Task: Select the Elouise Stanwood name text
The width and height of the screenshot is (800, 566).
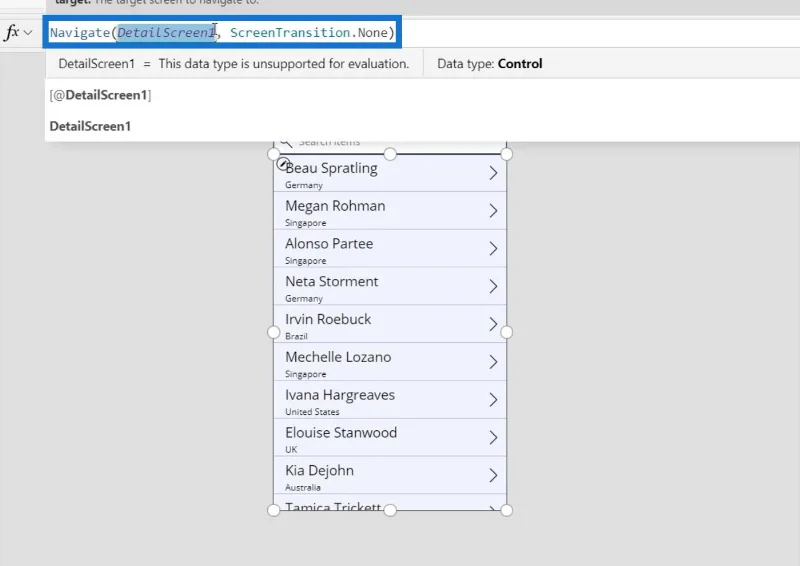Action: [x=341, y=432]
